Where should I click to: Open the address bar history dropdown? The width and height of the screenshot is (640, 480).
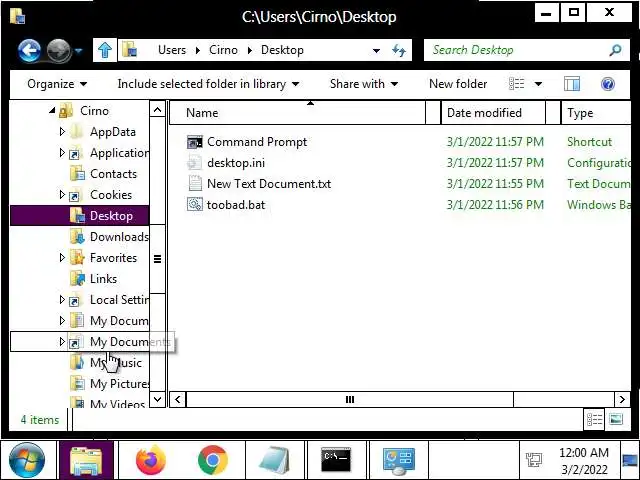(376, 51)
